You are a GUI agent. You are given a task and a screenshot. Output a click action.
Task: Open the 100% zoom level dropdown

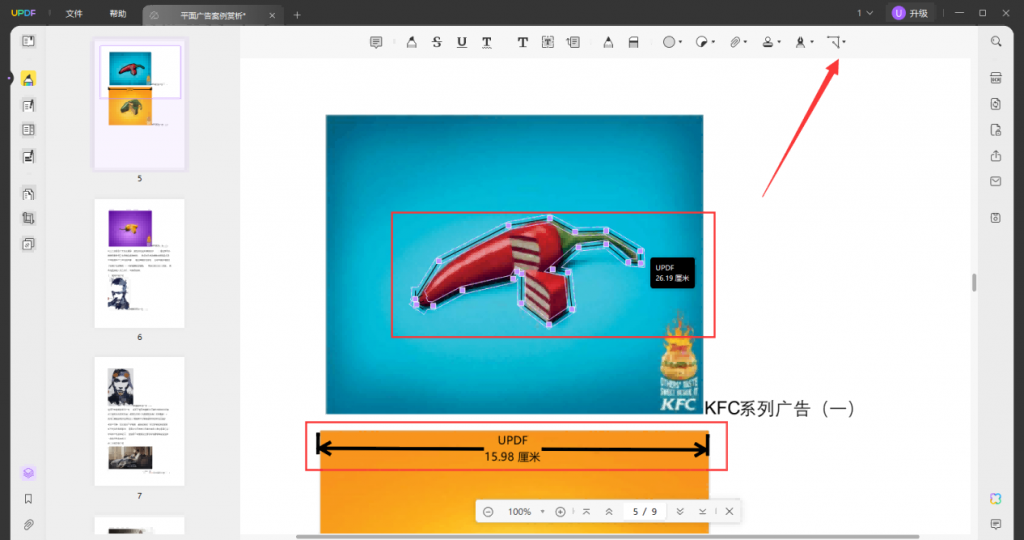click(543, 512)
